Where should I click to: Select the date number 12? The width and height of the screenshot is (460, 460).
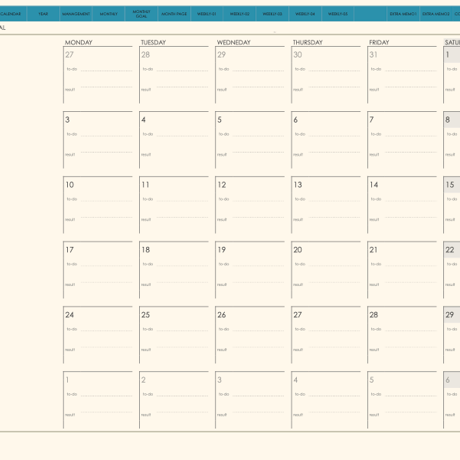point(222,185)
